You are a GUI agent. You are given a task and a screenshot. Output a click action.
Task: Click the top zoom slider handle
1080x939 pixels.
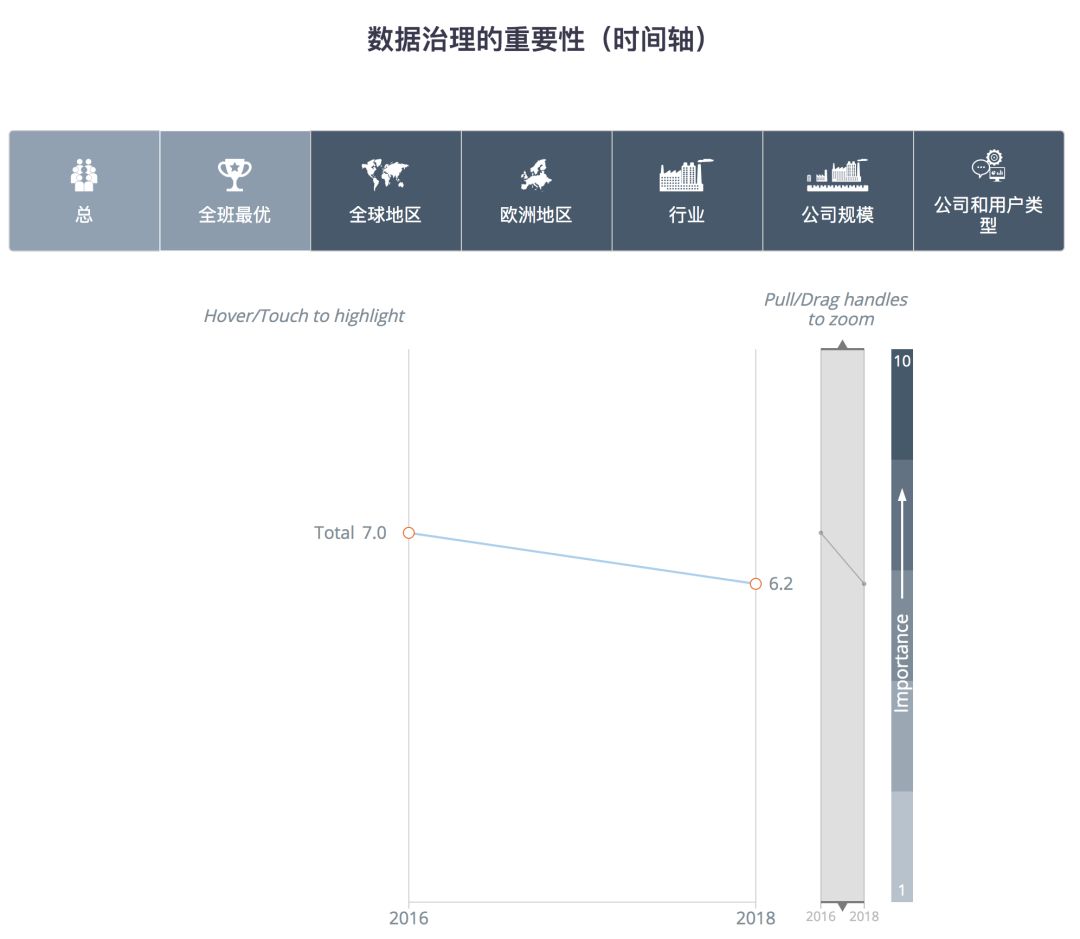click(x=842, y=346)
